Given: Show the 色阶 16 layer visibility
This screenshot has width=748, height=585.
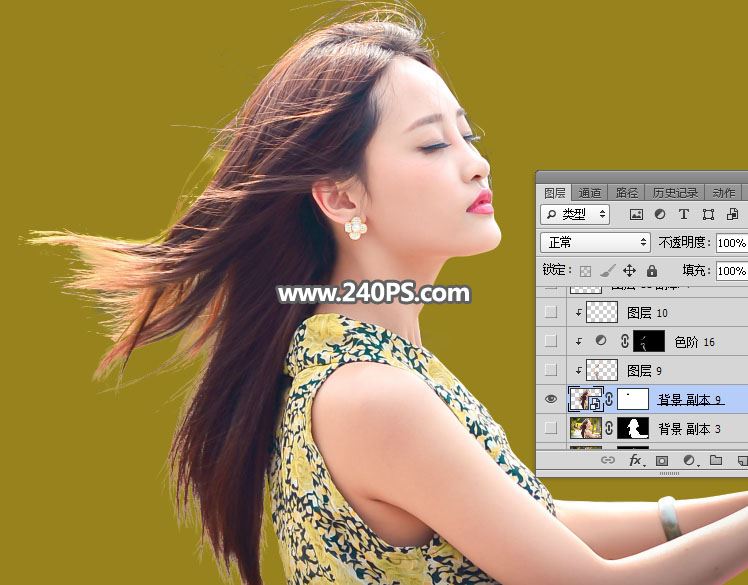Looking at the screenshot, I should pyautogui.click(x=551, y=341).
